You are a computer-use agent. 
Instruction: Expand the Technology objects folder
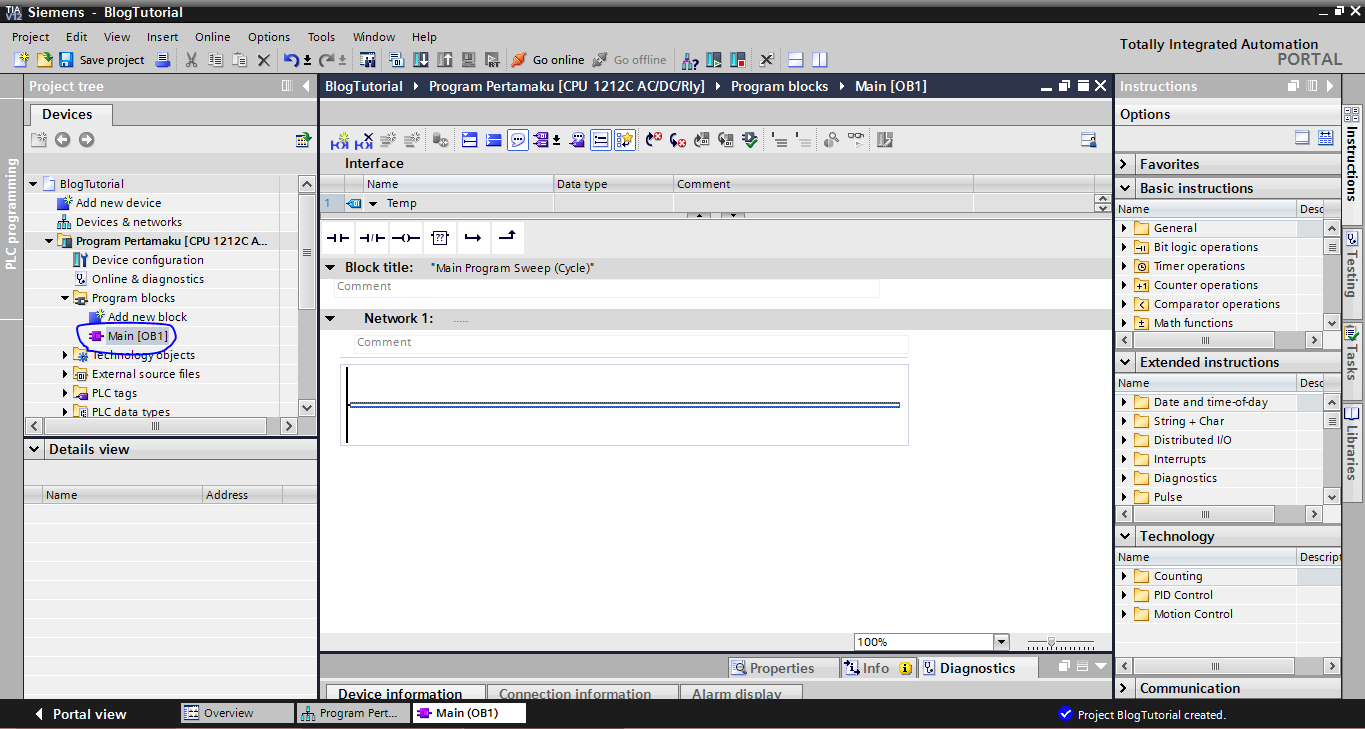(x=66, y=355)
